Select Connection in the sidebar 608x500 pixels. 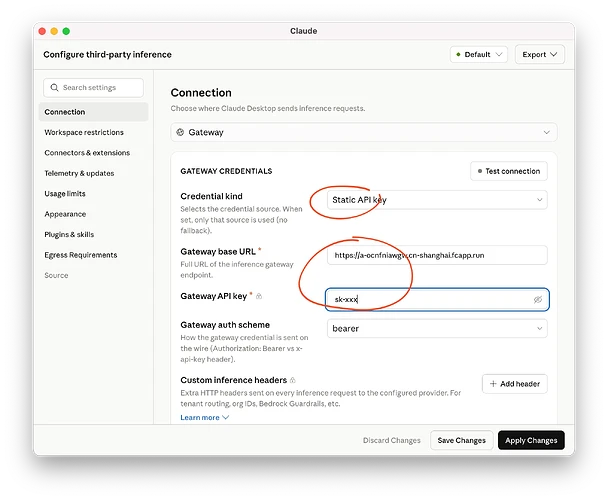[93, 112]
